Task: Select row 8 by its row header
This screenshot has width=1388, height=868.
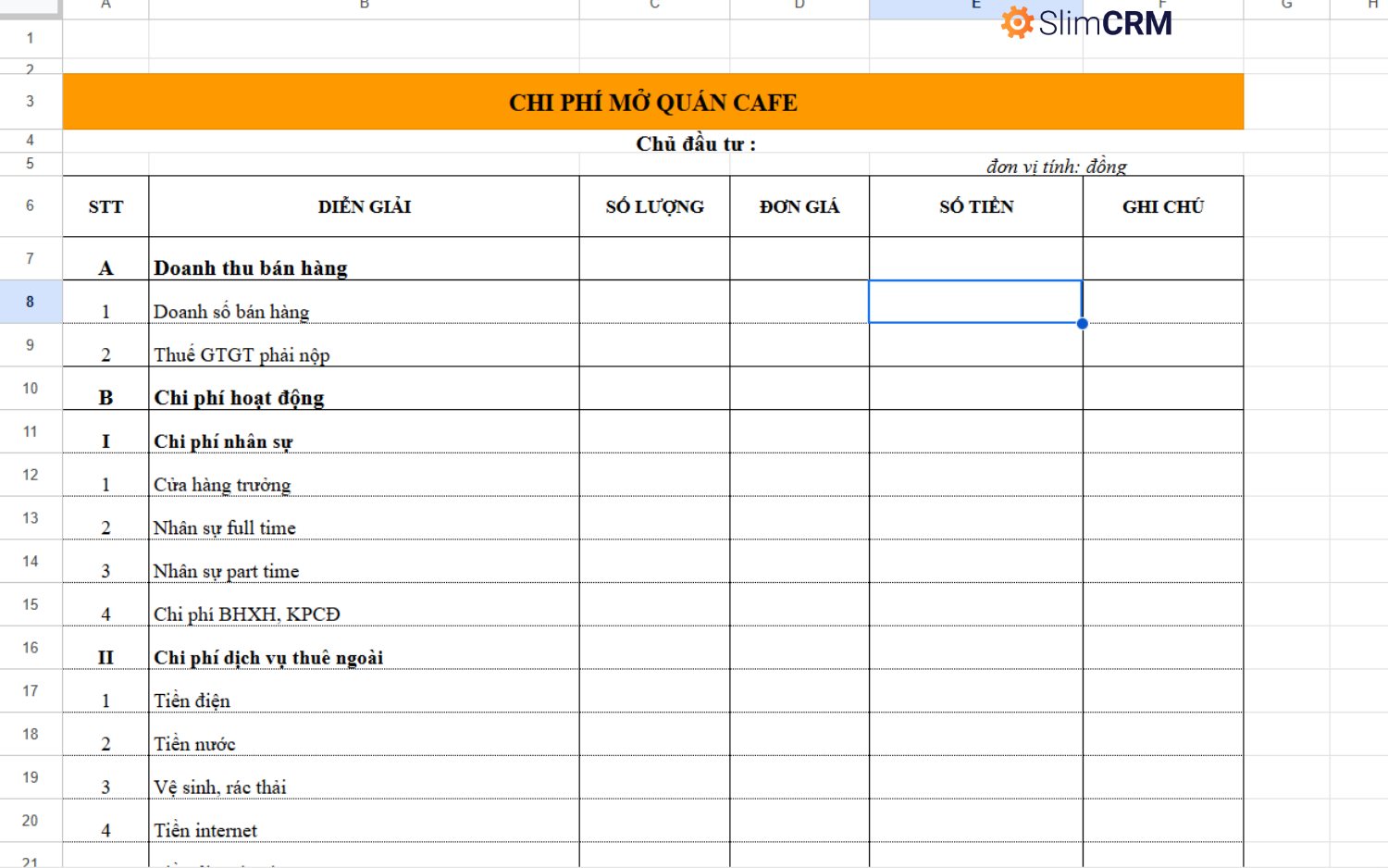Action: click(x=31, y=302)
